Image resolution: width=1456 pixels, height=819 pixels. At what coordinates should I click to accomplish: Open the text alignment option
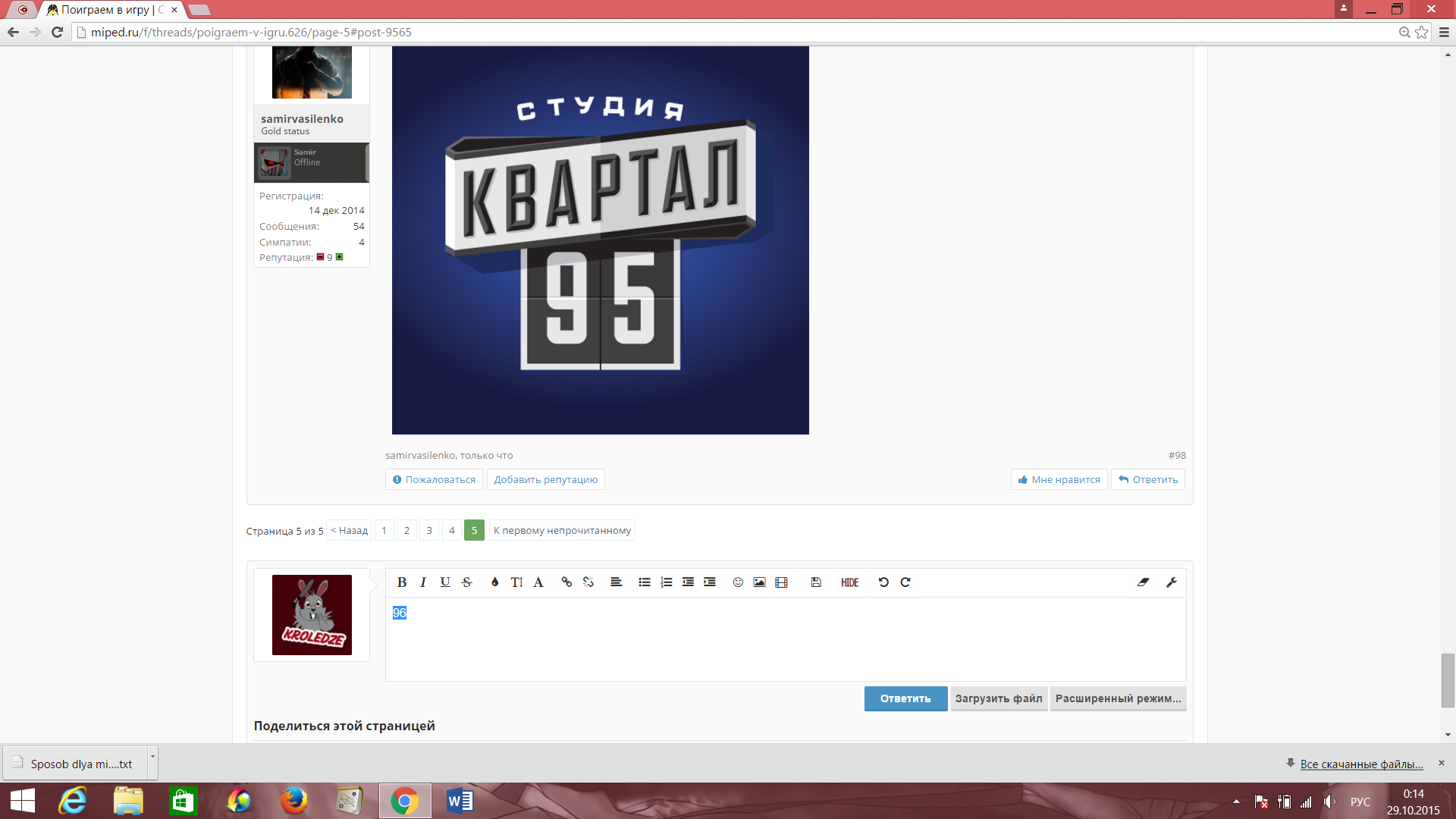617,582
